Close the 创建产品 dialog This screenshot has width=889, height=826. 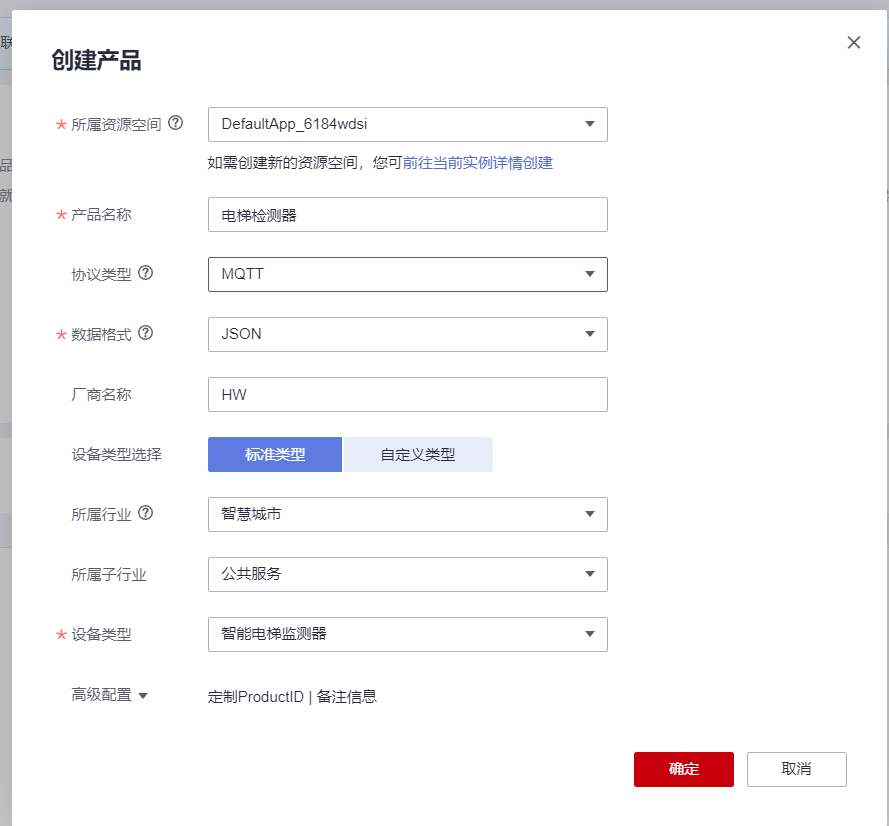[x=853, y=42]
